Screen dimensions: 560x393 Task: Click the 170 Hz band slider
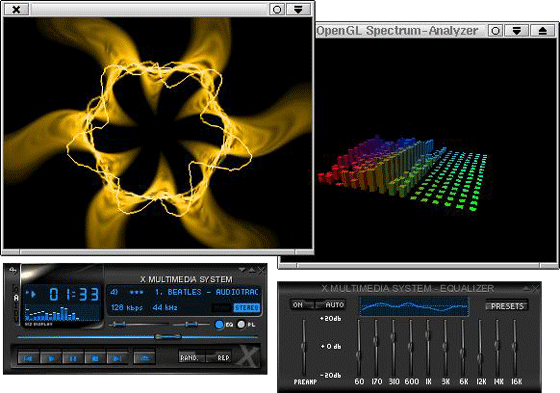pyautogui.click(x=376, y=347)
